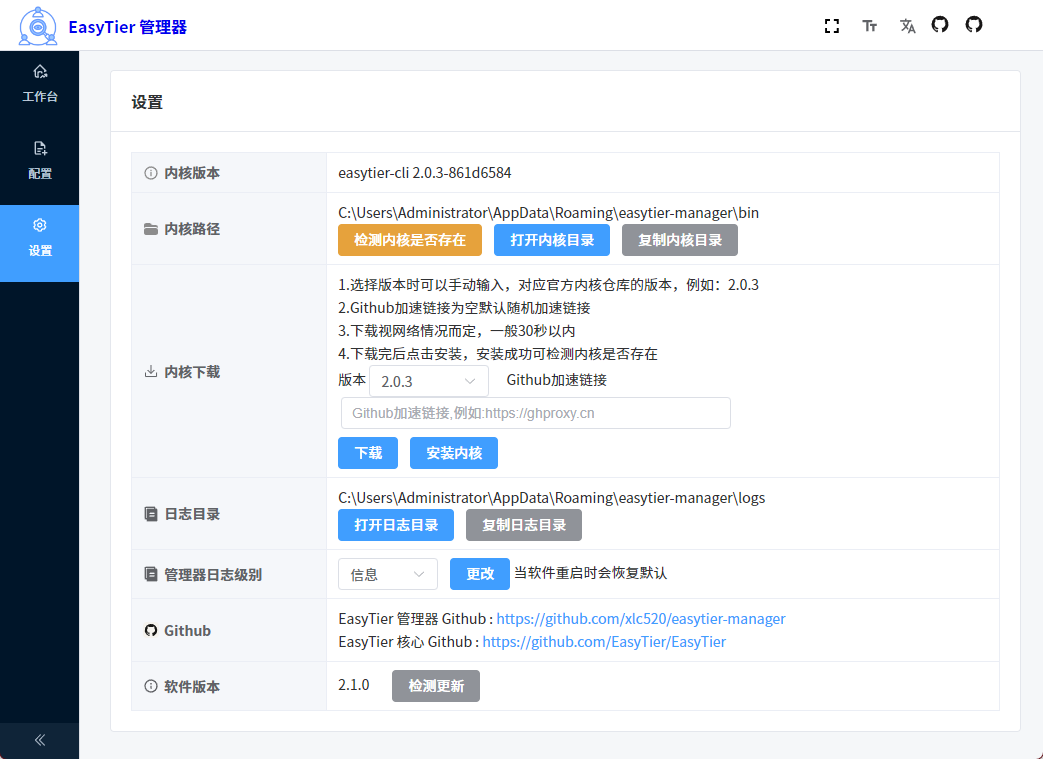This screenshot has height=759, width=1043.
Task: Focus the Github加速链接 input field
Action: click(x=535, y=413)
